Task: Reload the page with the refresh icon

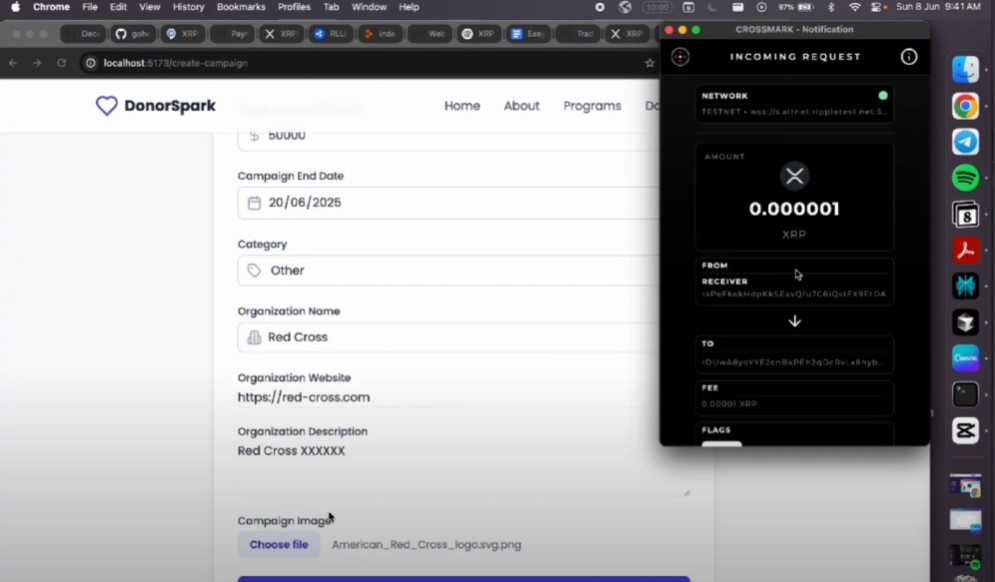Action: pyautogui.click(x=62, y=63)
